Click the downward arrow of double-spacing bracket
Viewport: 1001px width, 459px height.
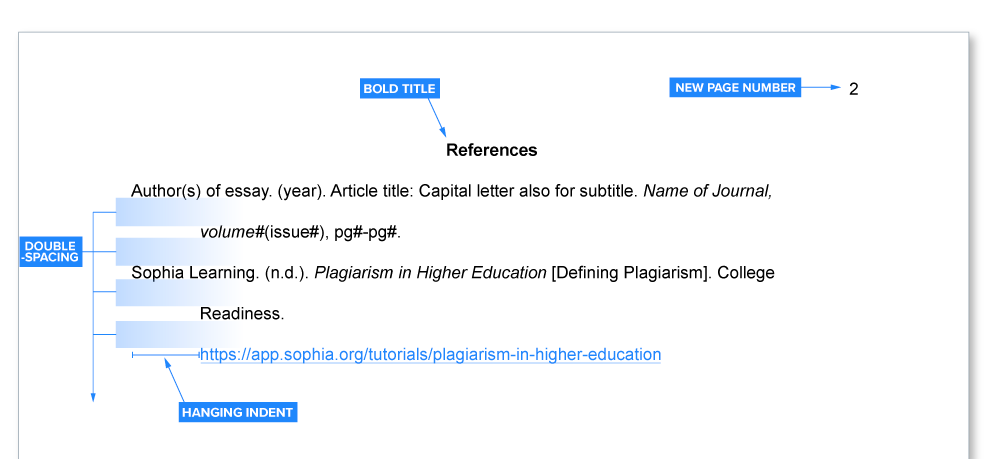click(93, 396)
